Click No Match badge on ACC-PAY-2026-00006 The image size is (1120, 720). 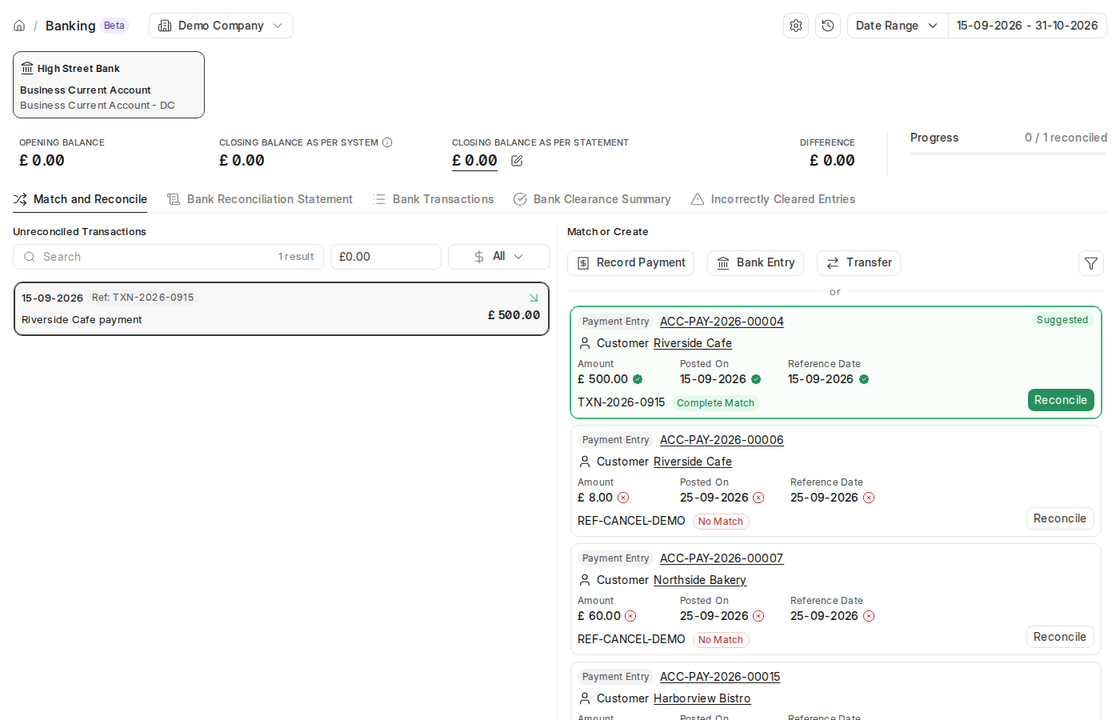[721, 521]
